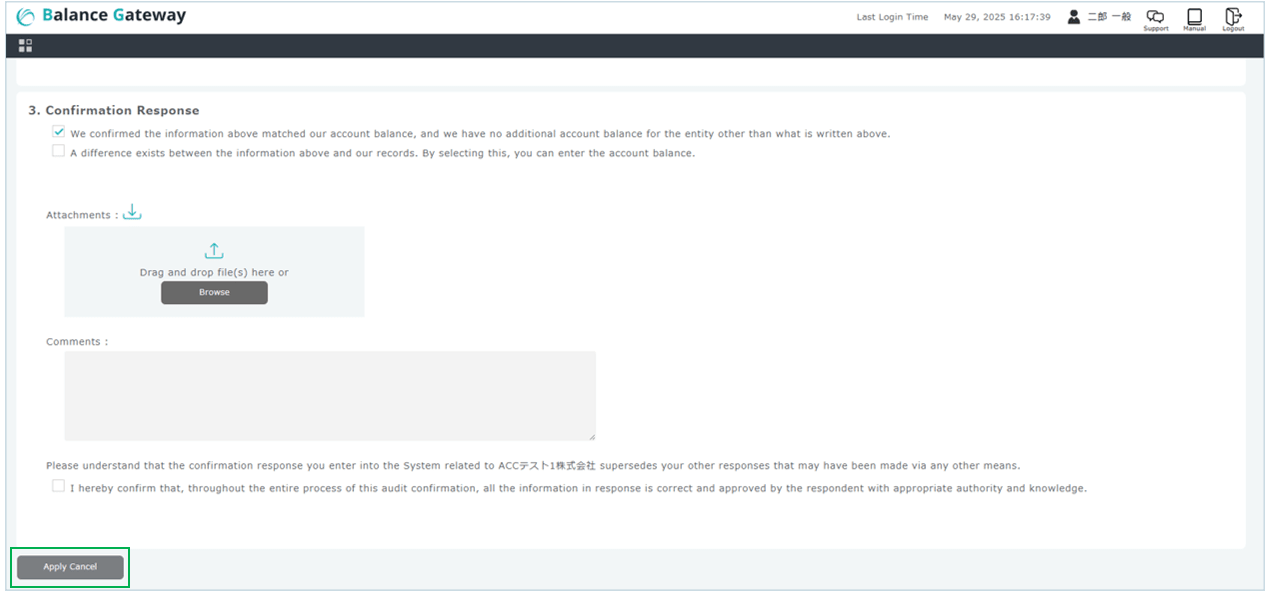
Task: Tick the 'I hereby confirm' checkbox
Action: (x=59, y=487)
